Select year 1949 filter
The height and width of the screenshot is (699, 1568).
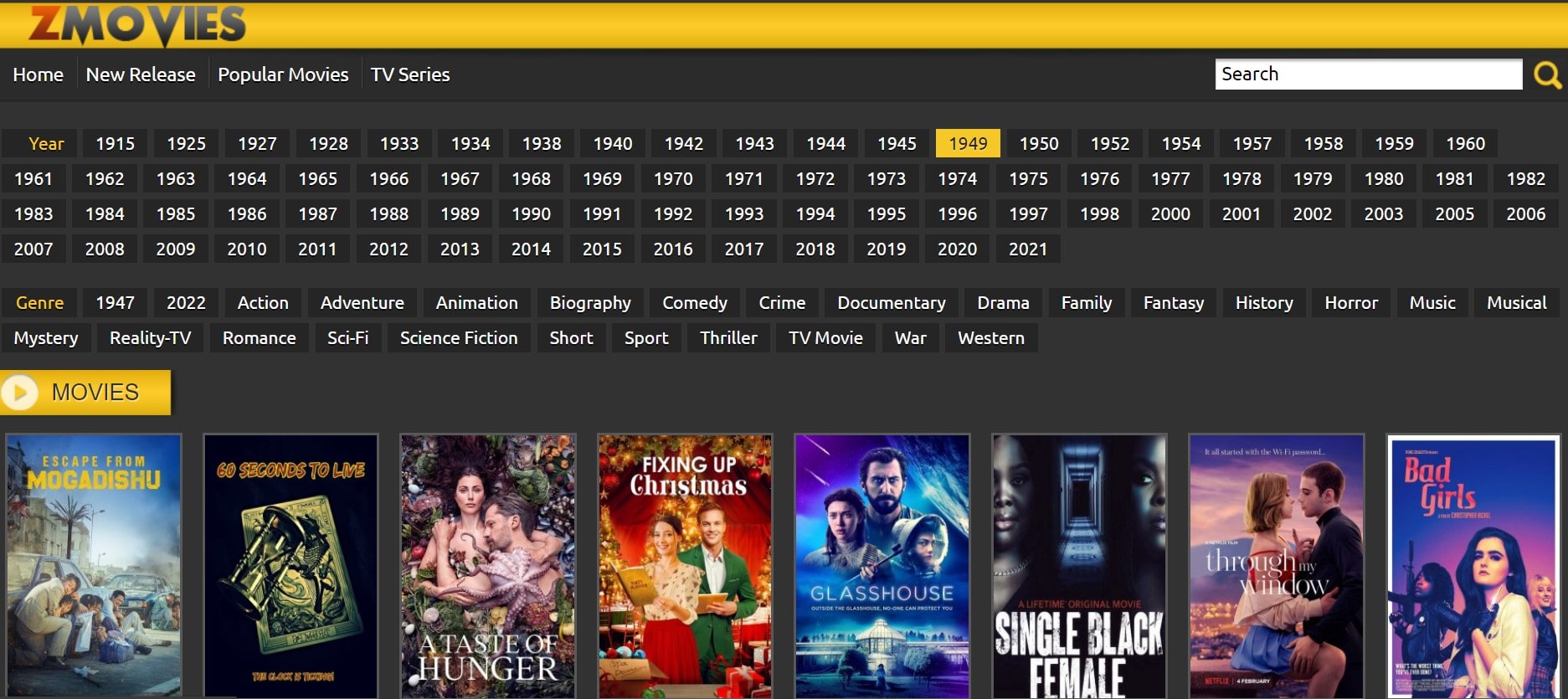click(968, 143)
